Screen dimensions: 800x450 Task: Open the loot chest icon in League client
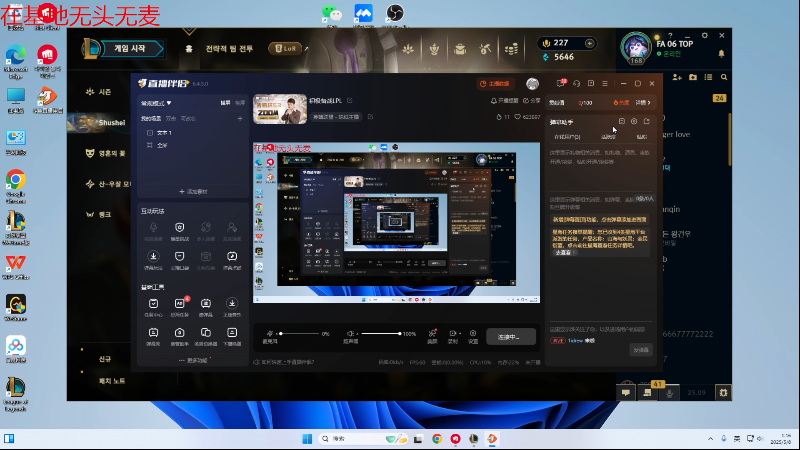[x=460, y=49]
